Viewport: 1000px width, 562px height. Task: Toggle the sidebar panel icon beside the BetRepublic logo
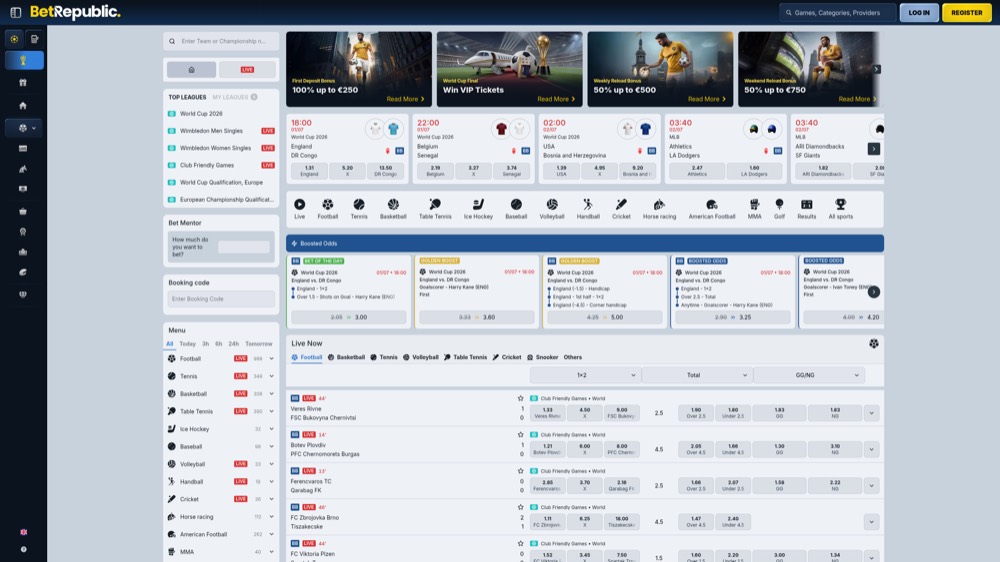point(16,12)
